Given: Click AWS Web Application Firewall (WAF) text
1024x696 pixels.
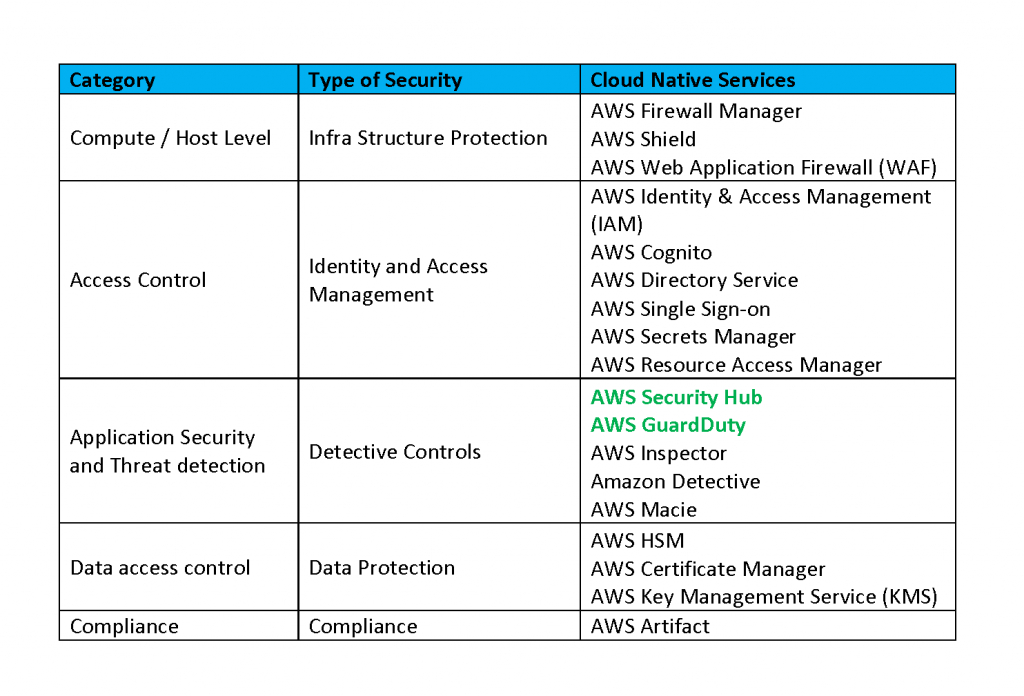Looking at the screenshot, I should [x=763, y=168].
